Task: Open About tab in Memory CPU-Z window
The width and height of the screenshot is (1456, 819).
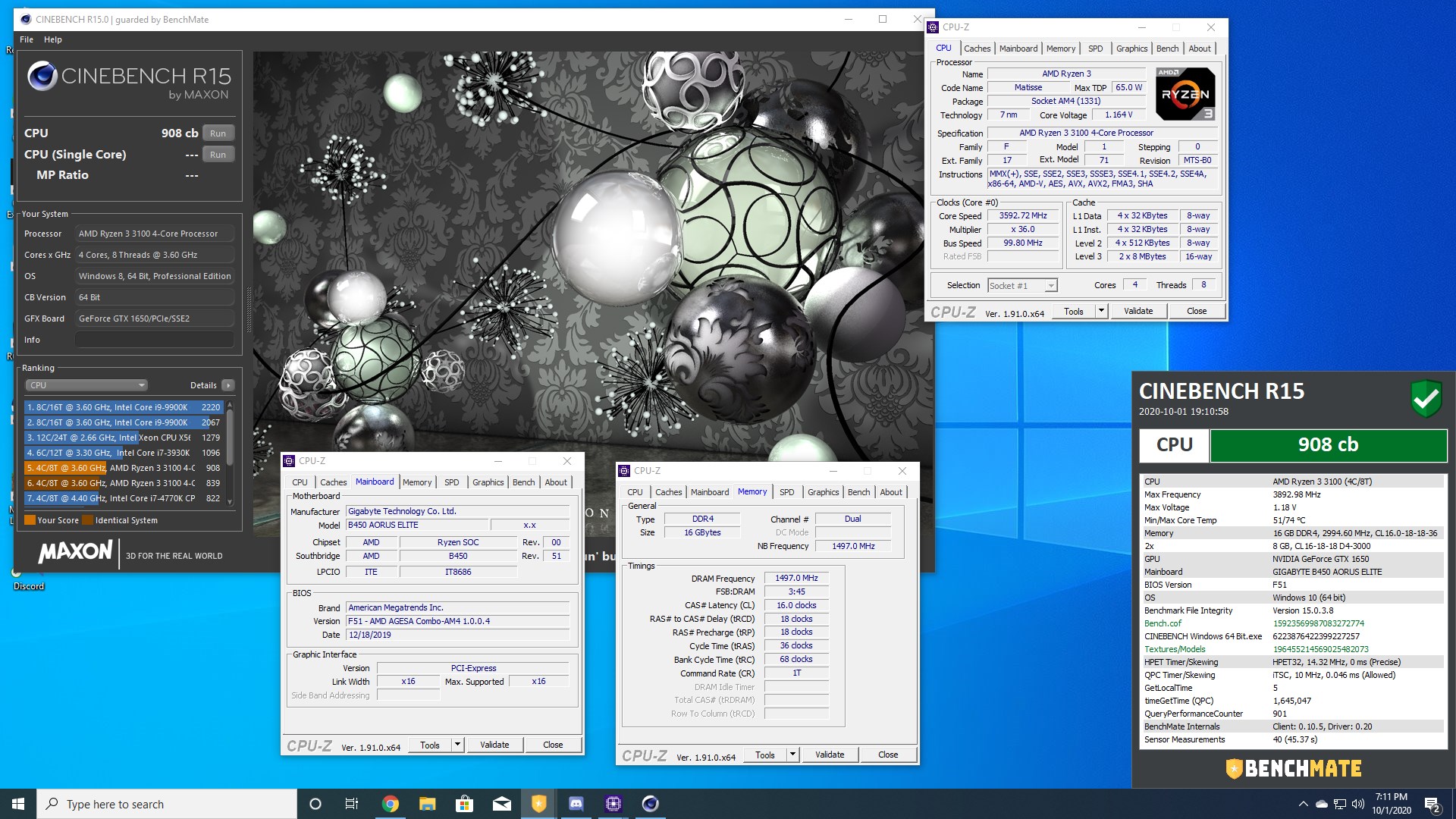Action: pos(891,492)
